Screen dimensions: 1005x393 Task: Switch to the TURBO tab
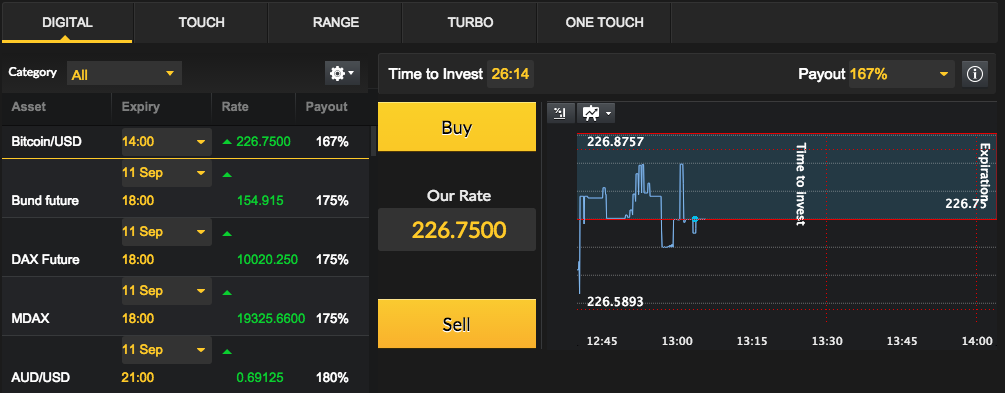(x=470, y=22)
